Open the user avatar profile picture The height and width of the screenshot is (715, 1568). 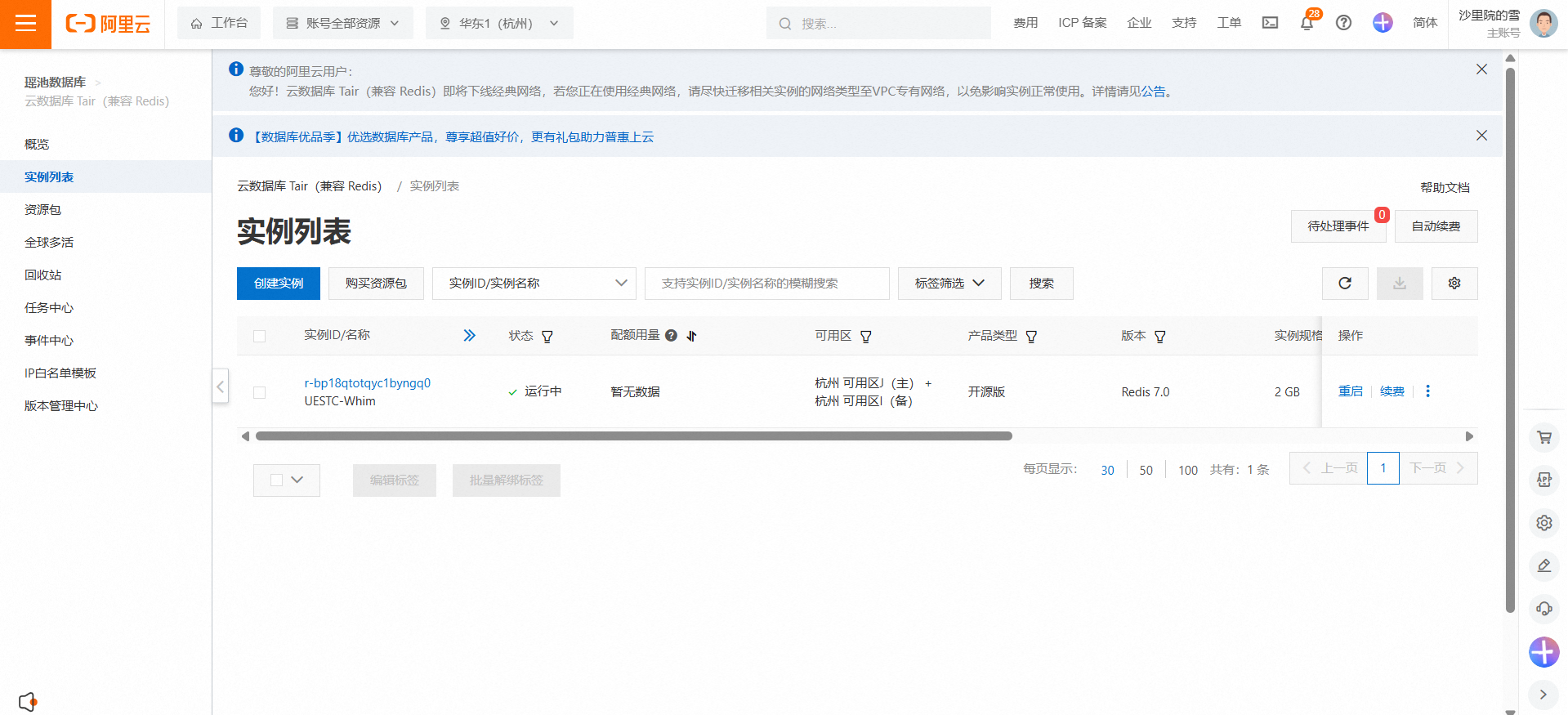click(x=1543, y=24)
